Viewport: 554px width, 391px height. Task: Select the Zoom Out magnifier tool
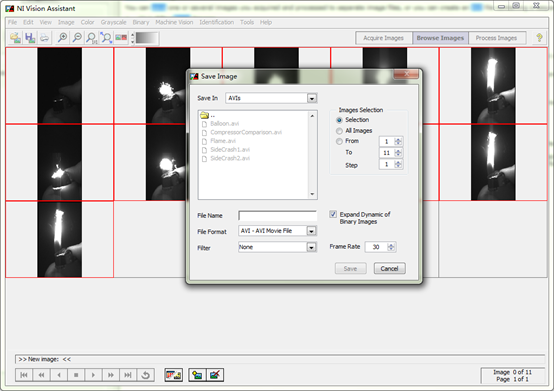click(x=77, y=38)
